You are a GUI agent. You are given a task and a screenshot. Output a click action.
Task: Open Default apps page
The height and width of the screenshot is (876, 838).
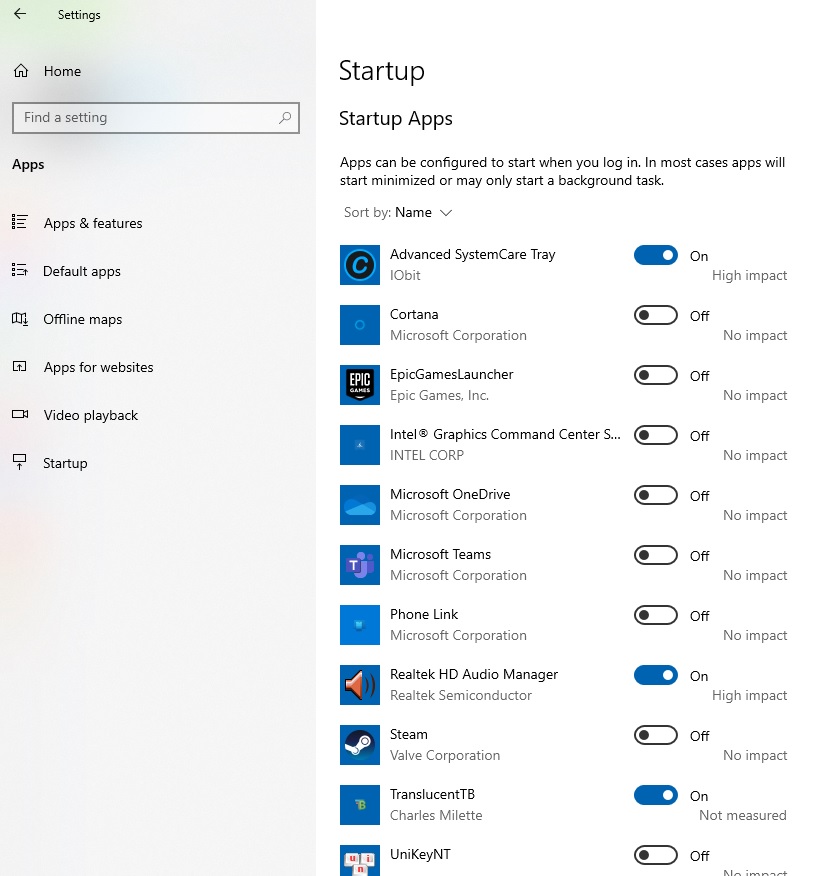coord(82,271)
